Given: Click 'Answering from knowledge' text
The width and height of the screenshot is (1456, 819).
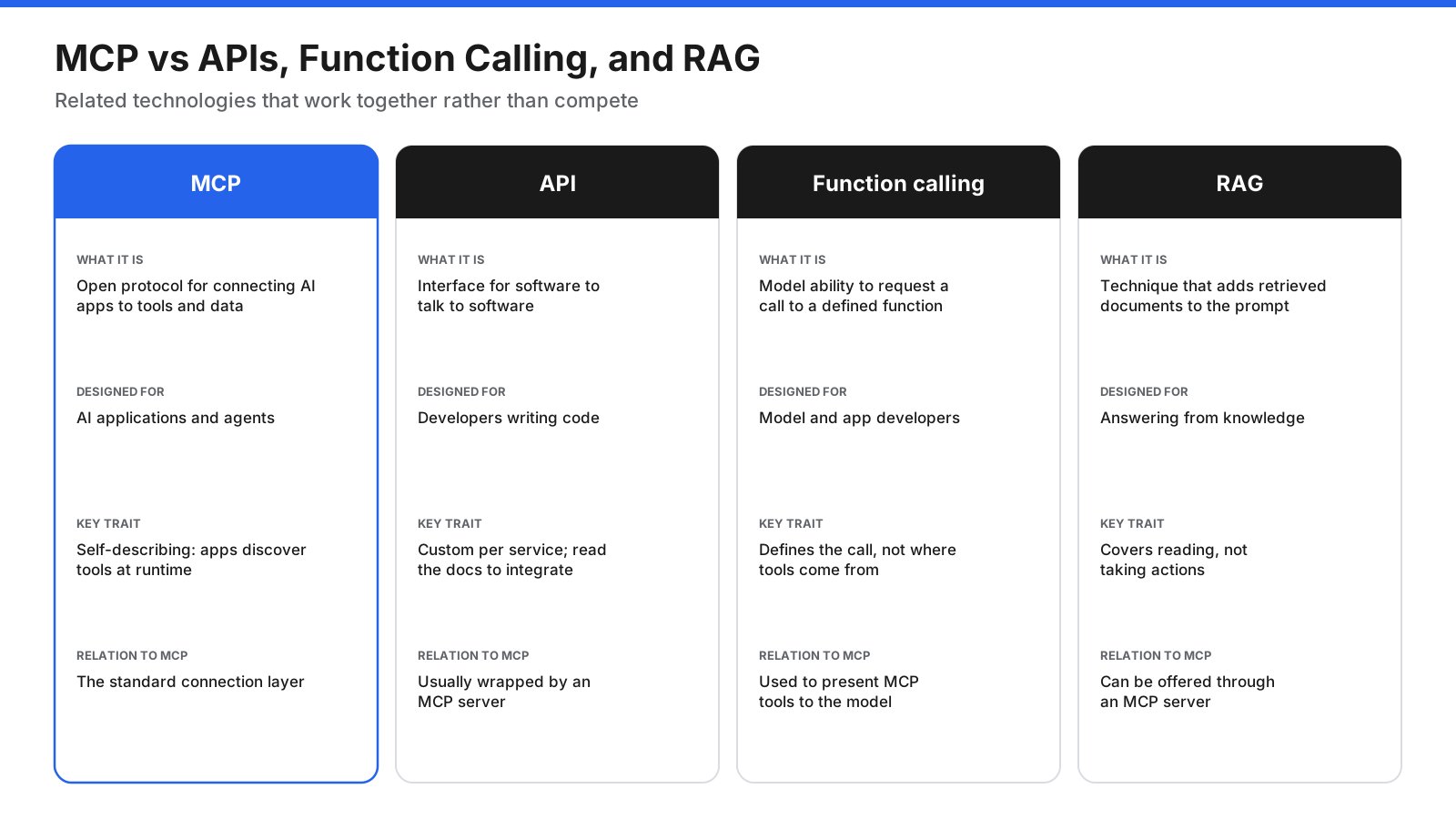Looking at the screenshot, I should (x=1202, y=418).
